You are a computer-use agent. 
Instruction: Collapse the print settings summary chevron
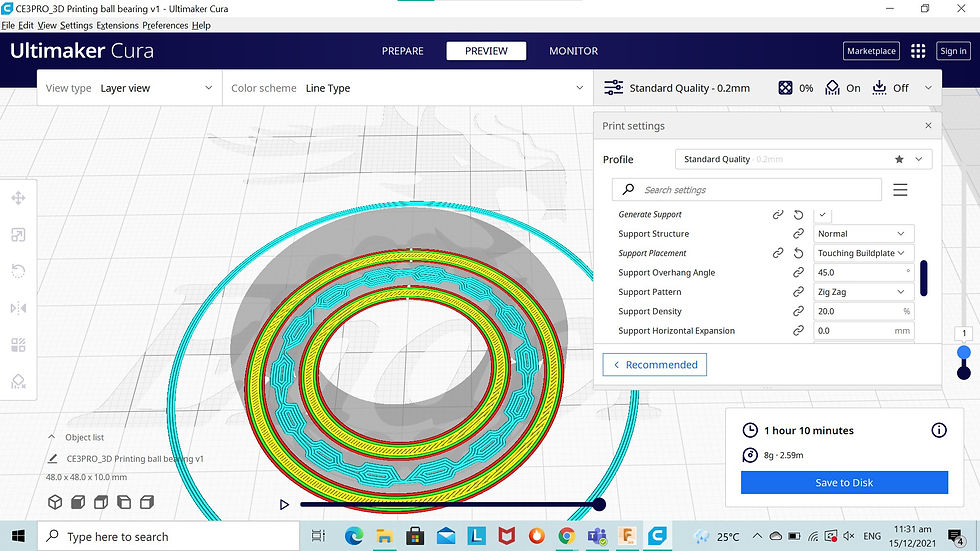[x=928, y=88]
